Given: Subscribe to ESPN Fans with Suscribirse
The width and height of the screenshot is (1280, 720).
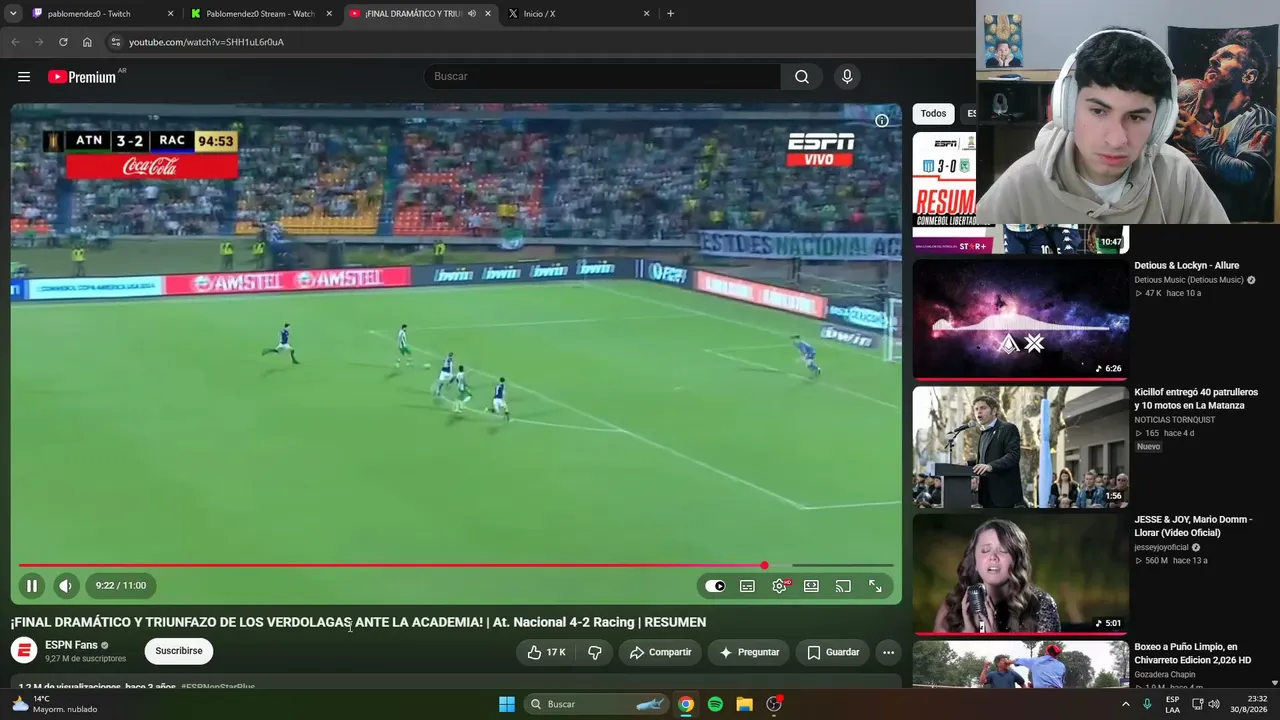Looking at the screenshot, I should coord(179,651).
